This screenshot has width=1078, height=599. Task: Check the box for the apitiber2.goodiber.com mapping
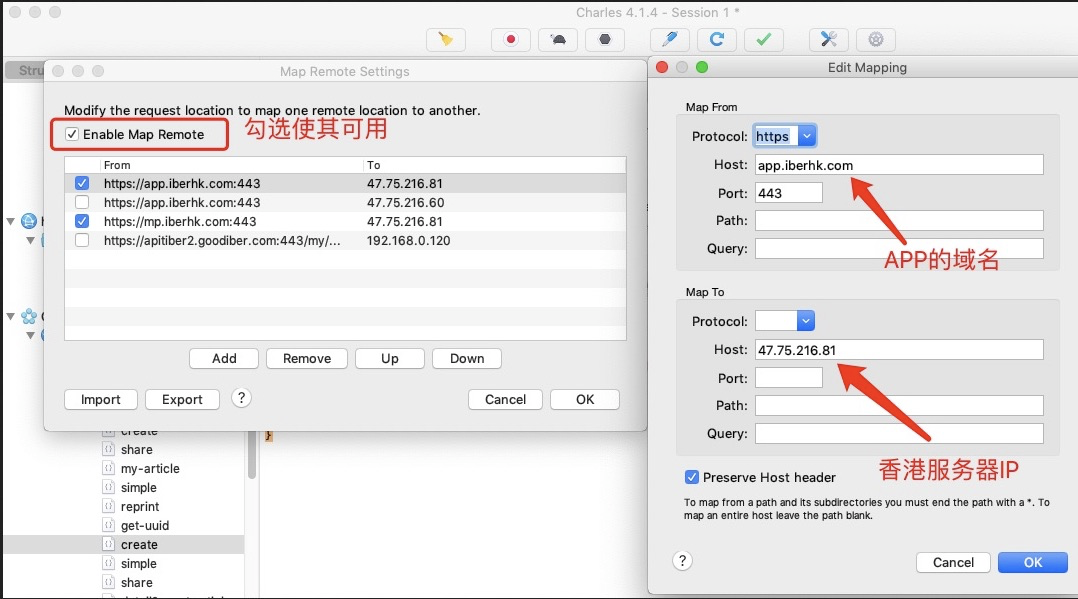coord(82,241)
